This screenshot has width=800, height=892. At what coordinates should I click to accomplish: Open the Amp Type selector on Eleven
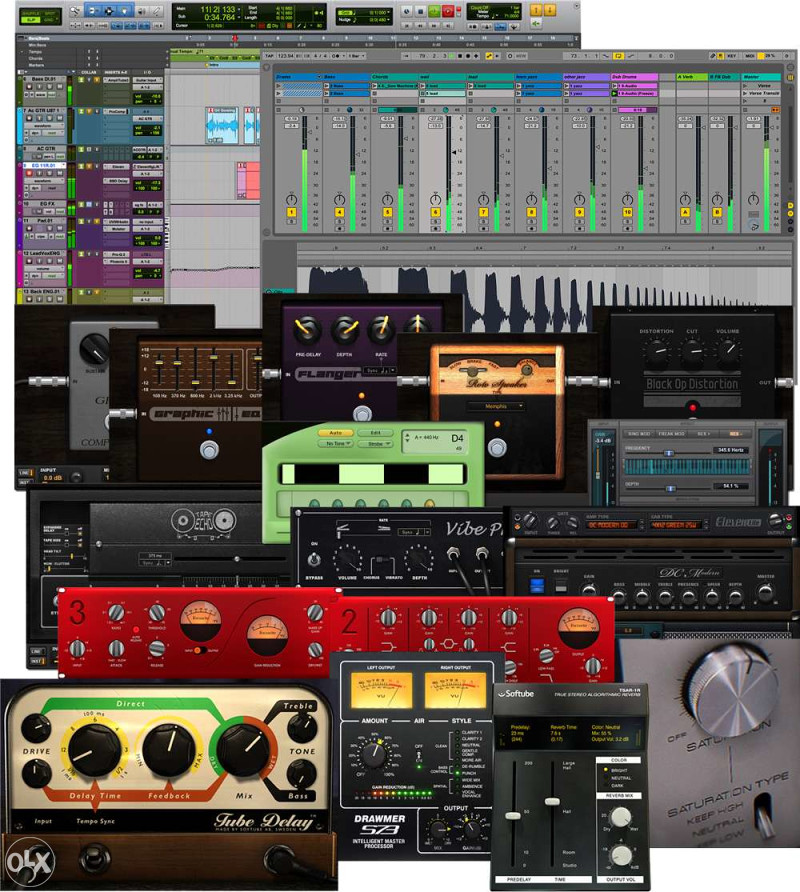pos(612,525)
